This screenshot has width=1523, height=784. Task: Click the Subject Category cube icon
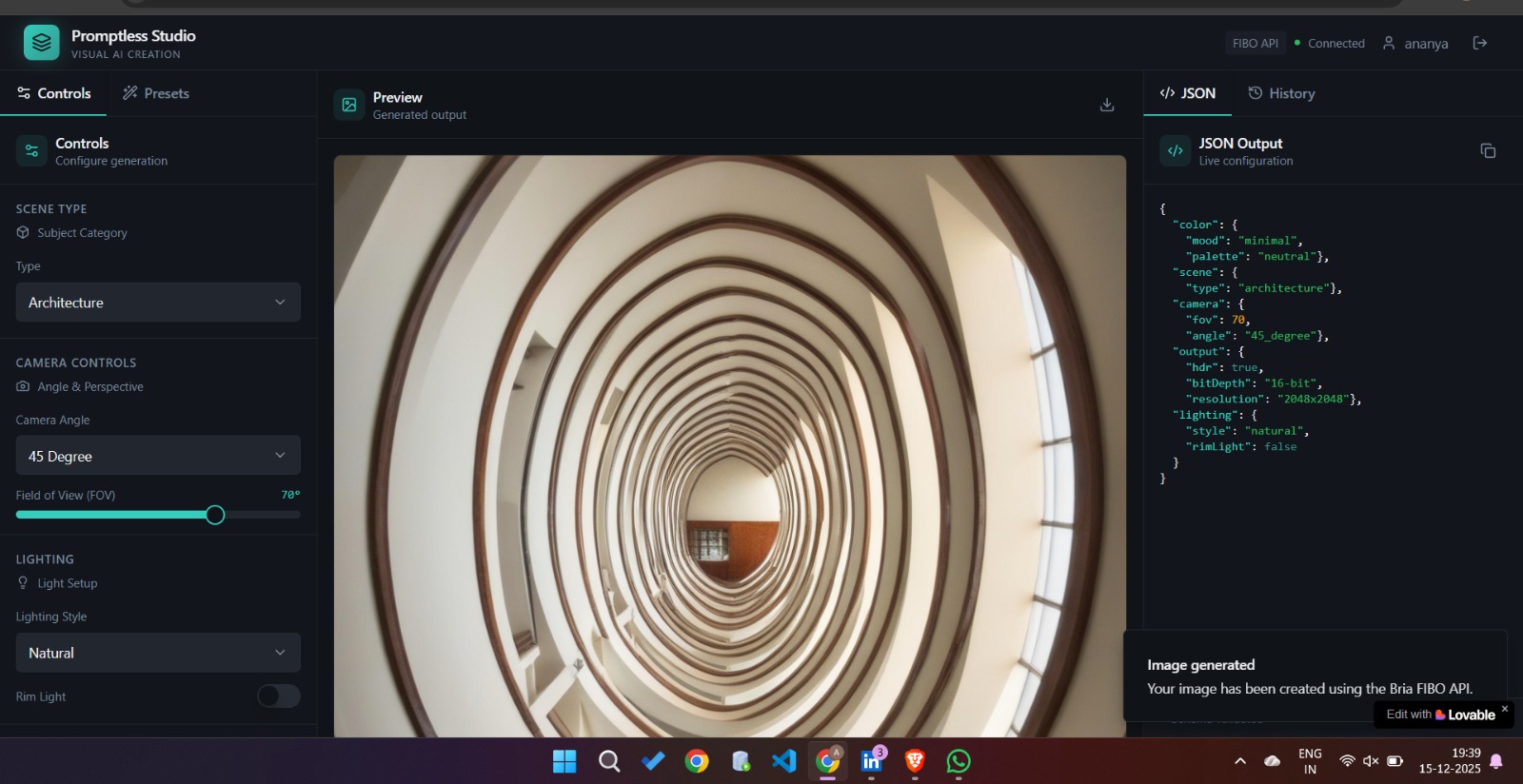pos(23,232)
